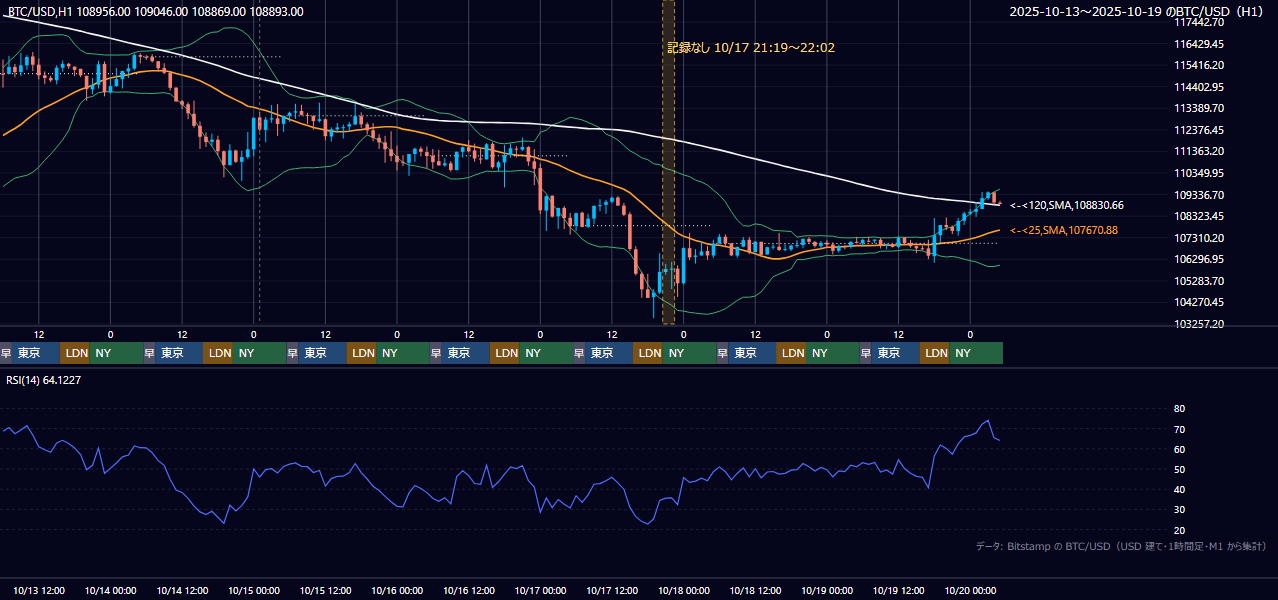Click RSI axis level 70
Screen dimensions: 1278x600
1179,429
